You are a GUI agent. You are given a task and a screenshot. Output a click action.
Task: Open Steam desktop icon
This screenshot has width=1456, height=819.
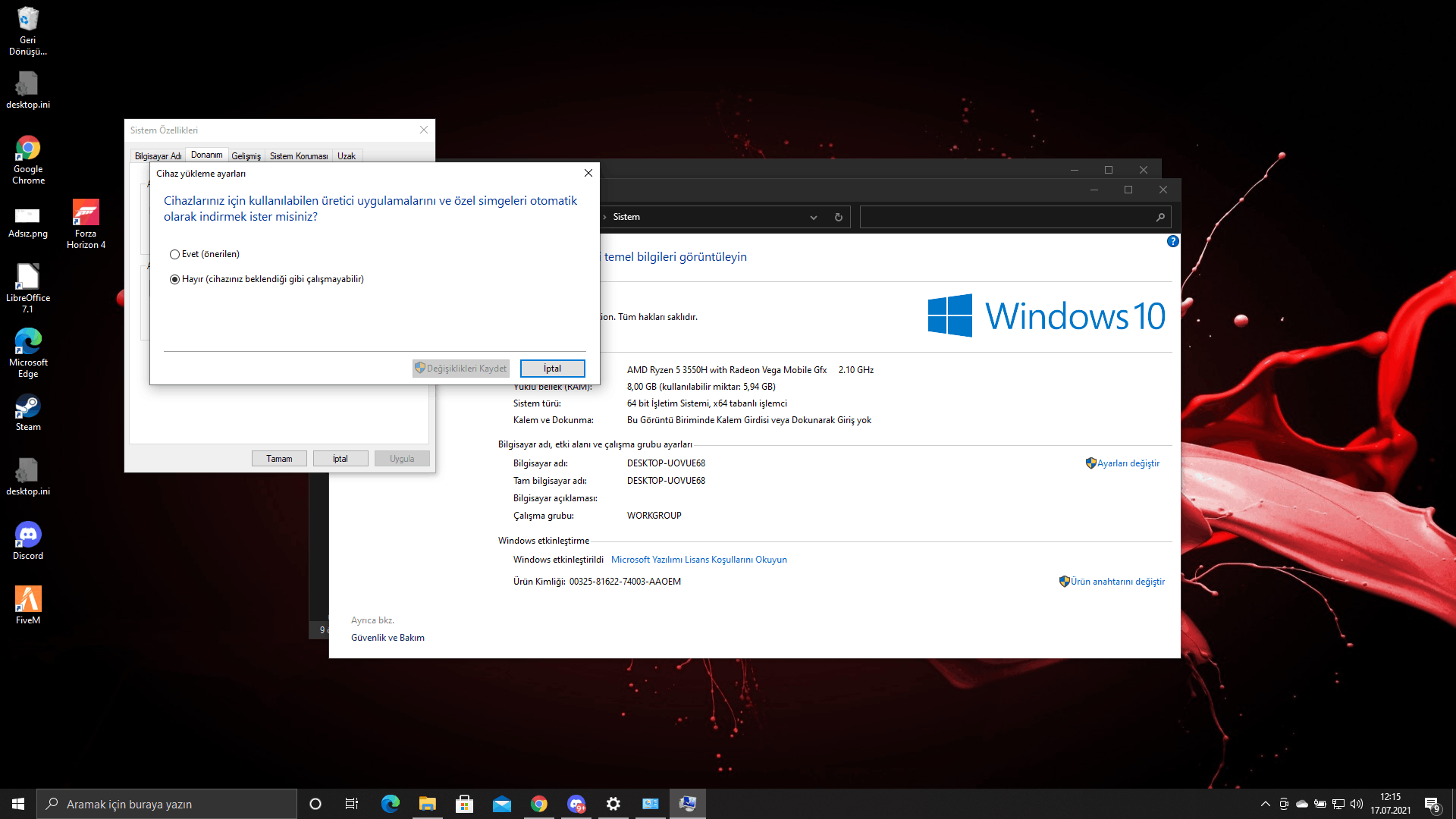click(28, 413)
